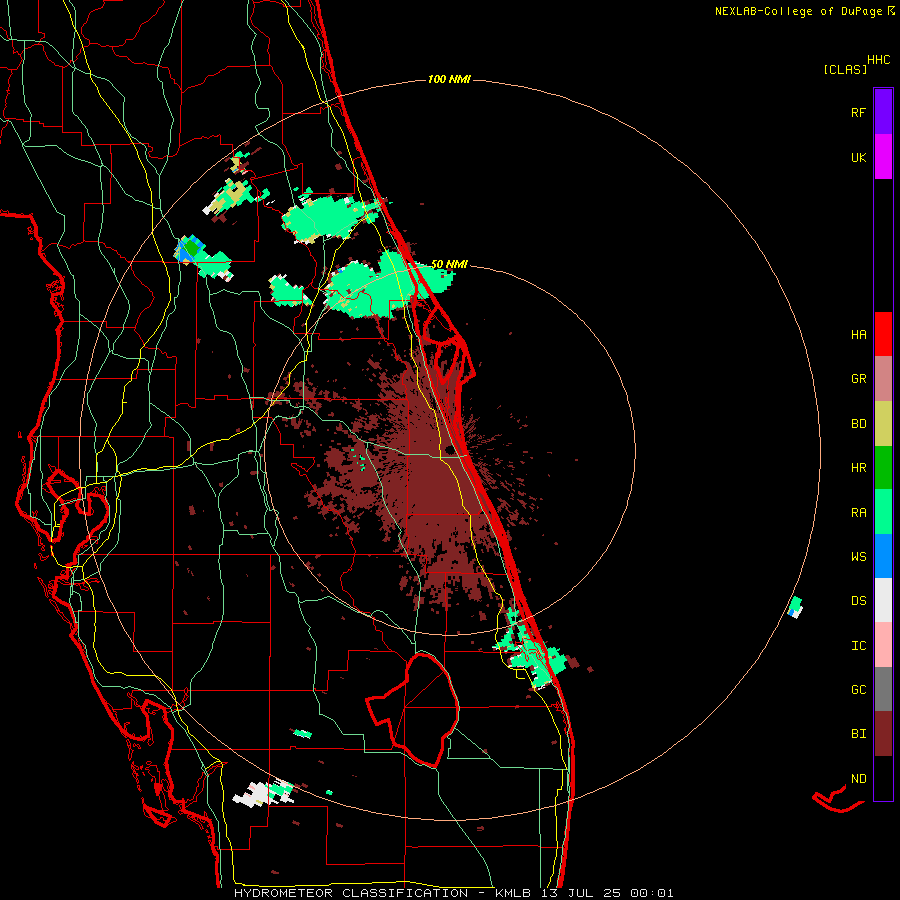Image resolution: width=900 pixels, height=900 pixels.
Task: Click the HR legend label
Action: (858, 468)
